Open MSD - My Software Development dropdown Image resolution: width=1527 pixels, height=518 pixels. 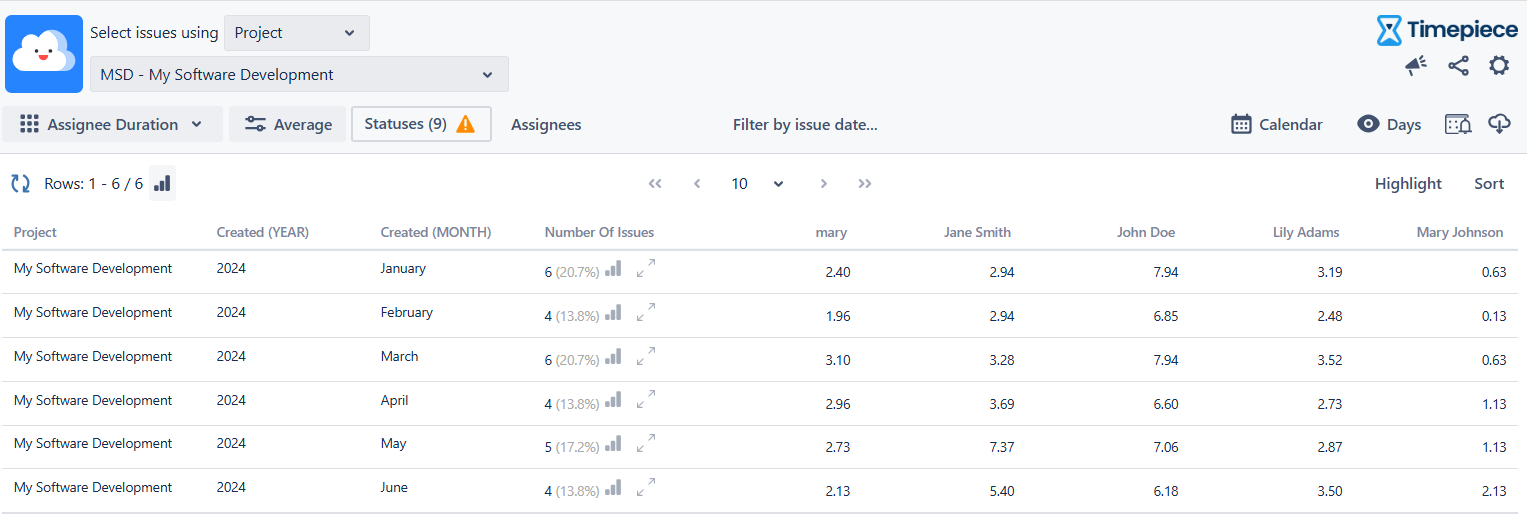coord(299,74)
